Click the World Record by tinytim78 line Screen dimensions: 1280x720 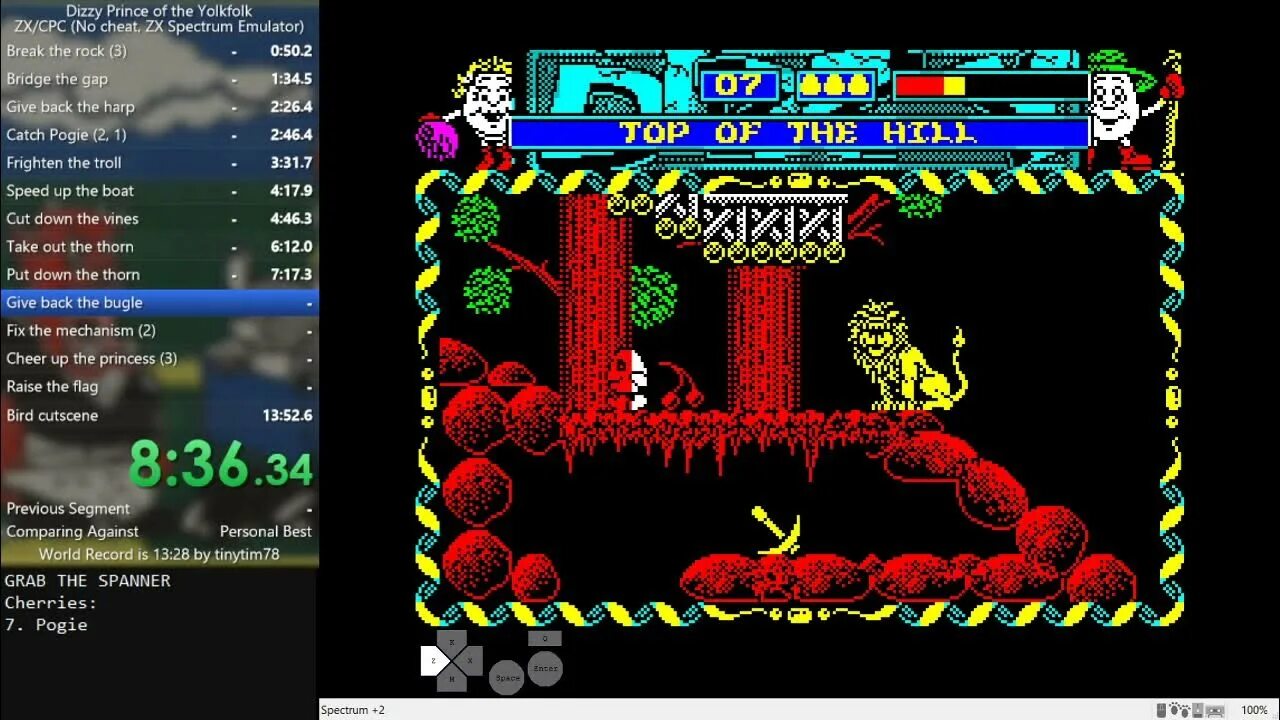pyautogui.click(x=159, y=554)
